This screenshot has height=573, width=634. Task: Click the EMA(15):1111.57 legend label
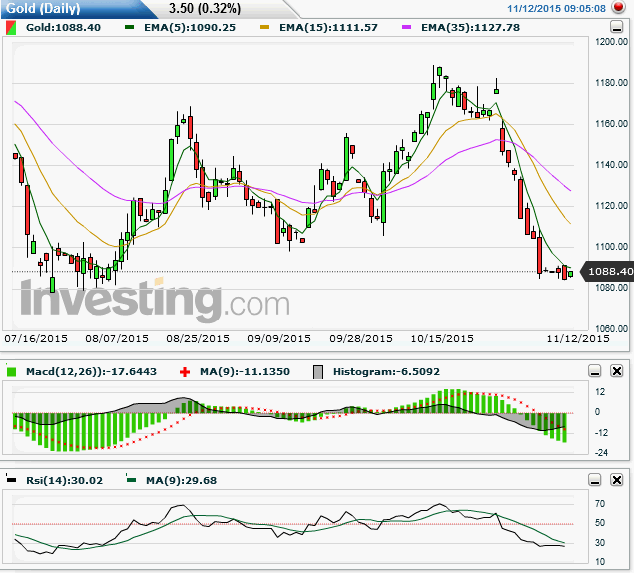point(328,27)
